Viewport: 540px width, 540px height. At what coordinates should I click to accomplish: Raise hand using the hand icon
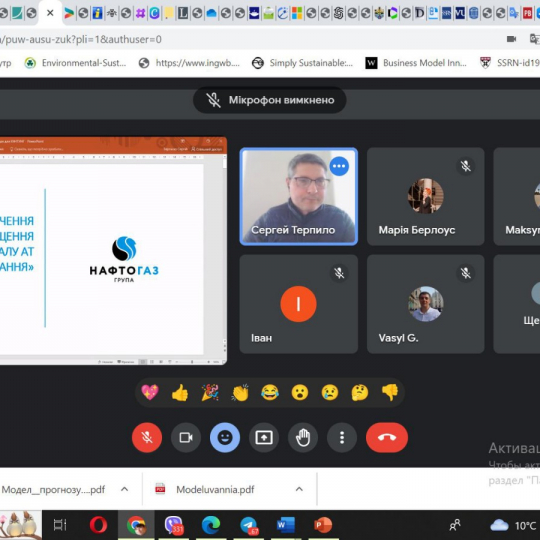coord(303,437)
